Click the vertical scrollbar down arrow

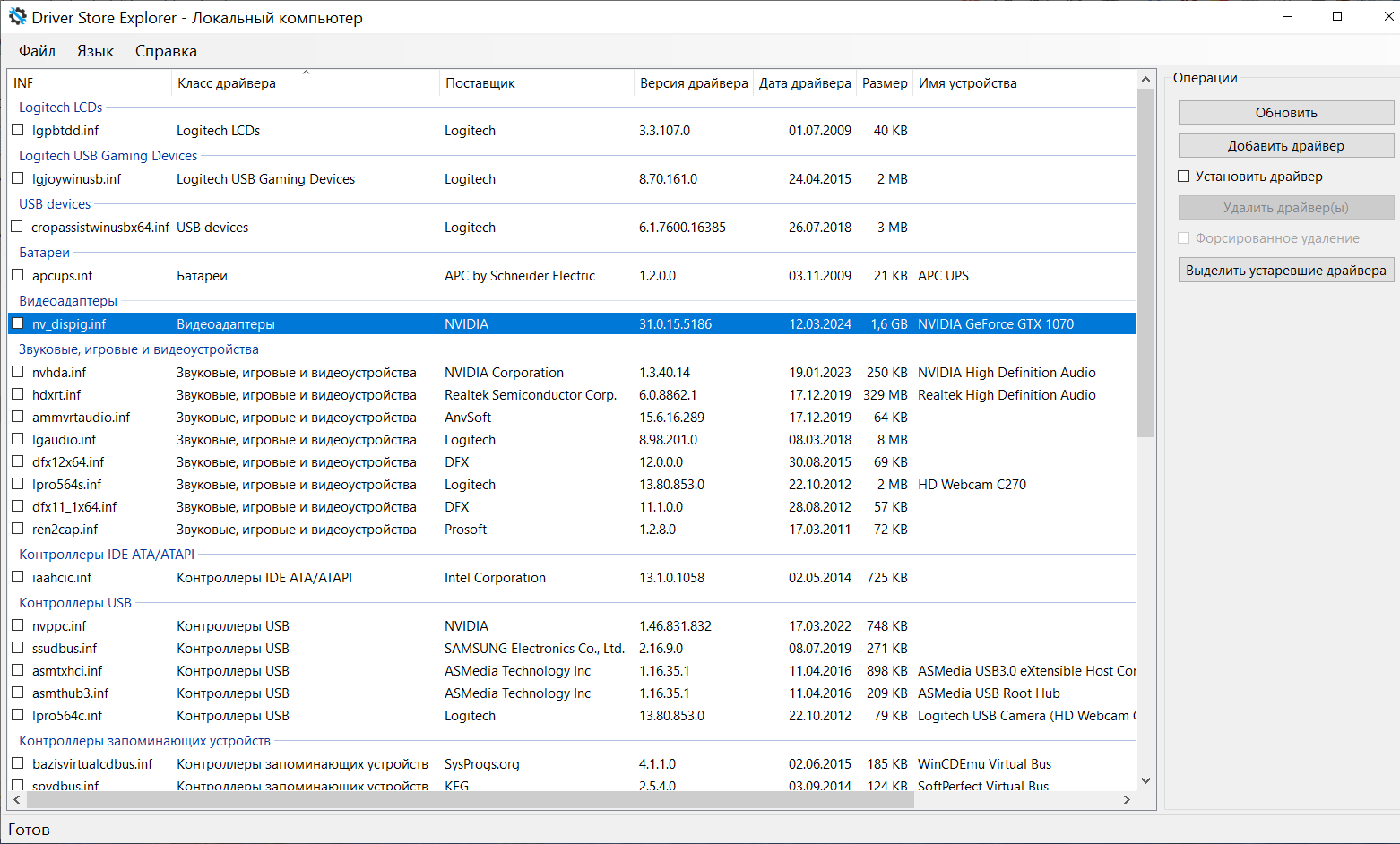click(x=1145, y=780)
